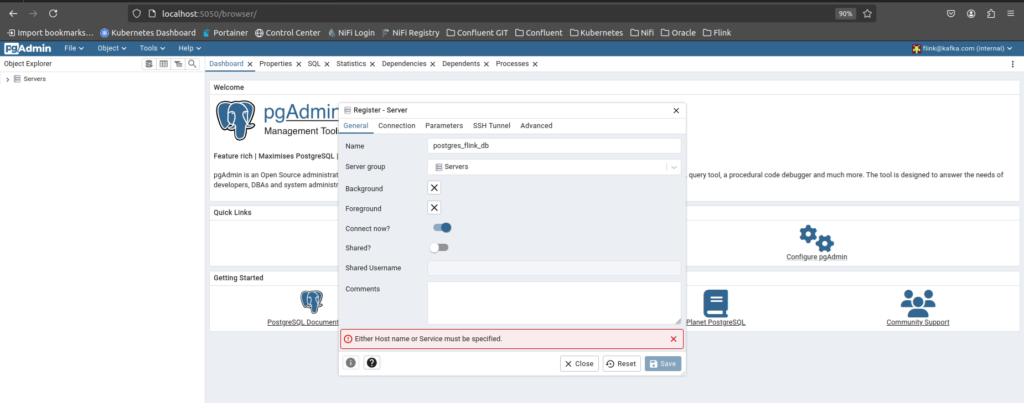Viewport: 1024px width, 403px height.
Task: Enable the Shared switch
Action: pos(438,247)
